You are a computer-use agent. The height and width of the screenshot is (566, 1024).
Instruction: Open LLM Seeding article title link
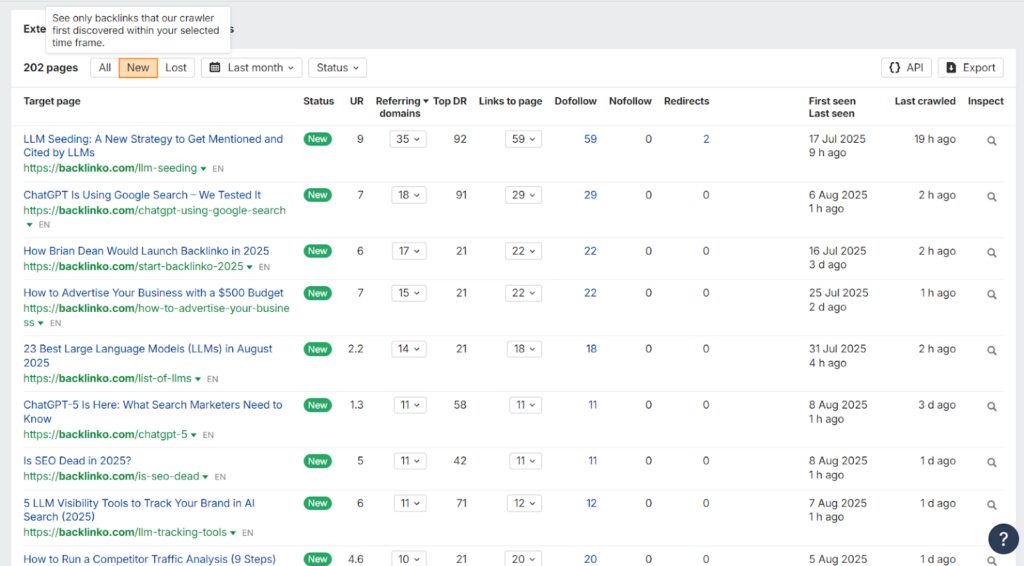click(x=153, y=146)
